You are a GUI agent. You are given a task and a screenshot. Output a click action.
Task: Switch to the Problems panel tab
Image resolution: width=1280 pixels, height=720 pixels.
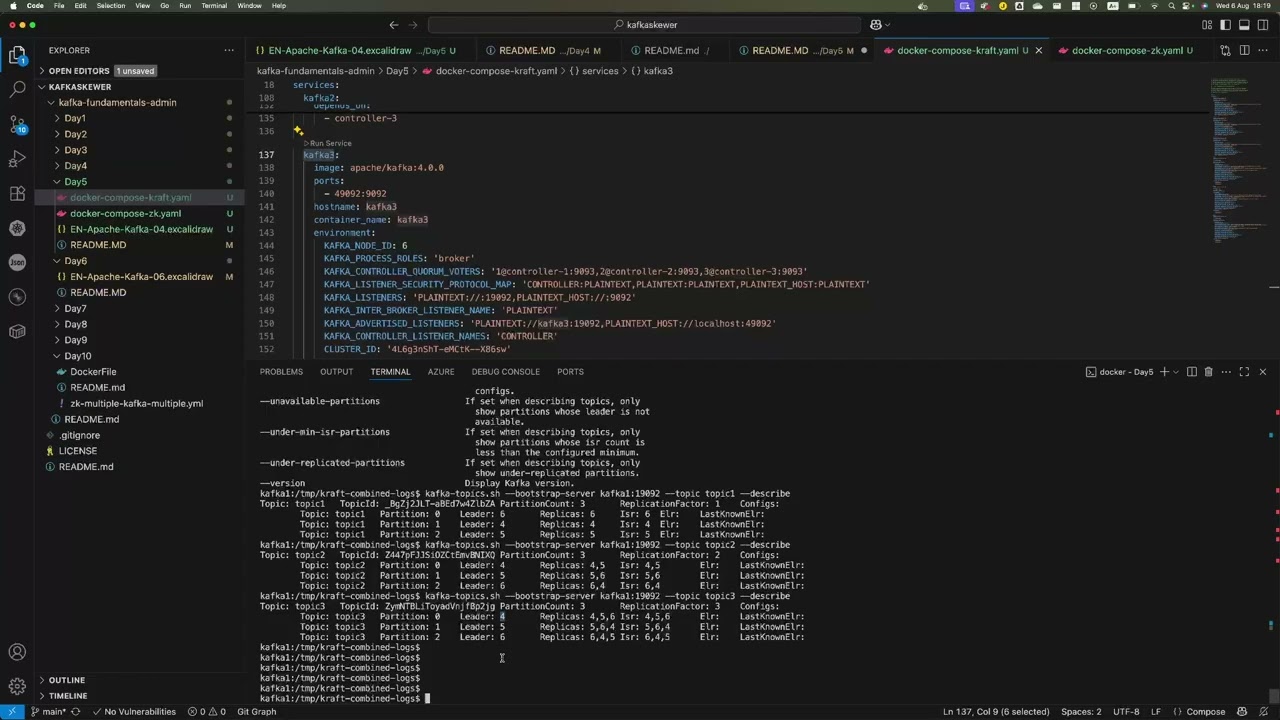281,372
